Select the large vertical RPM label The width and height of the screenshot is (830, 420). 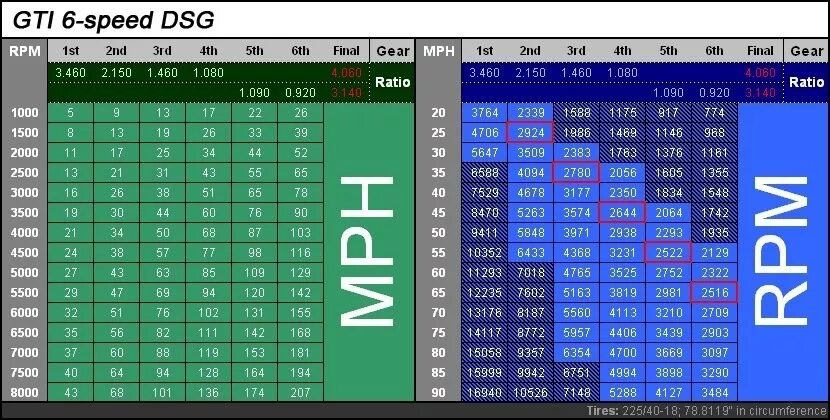click(780, 252)
